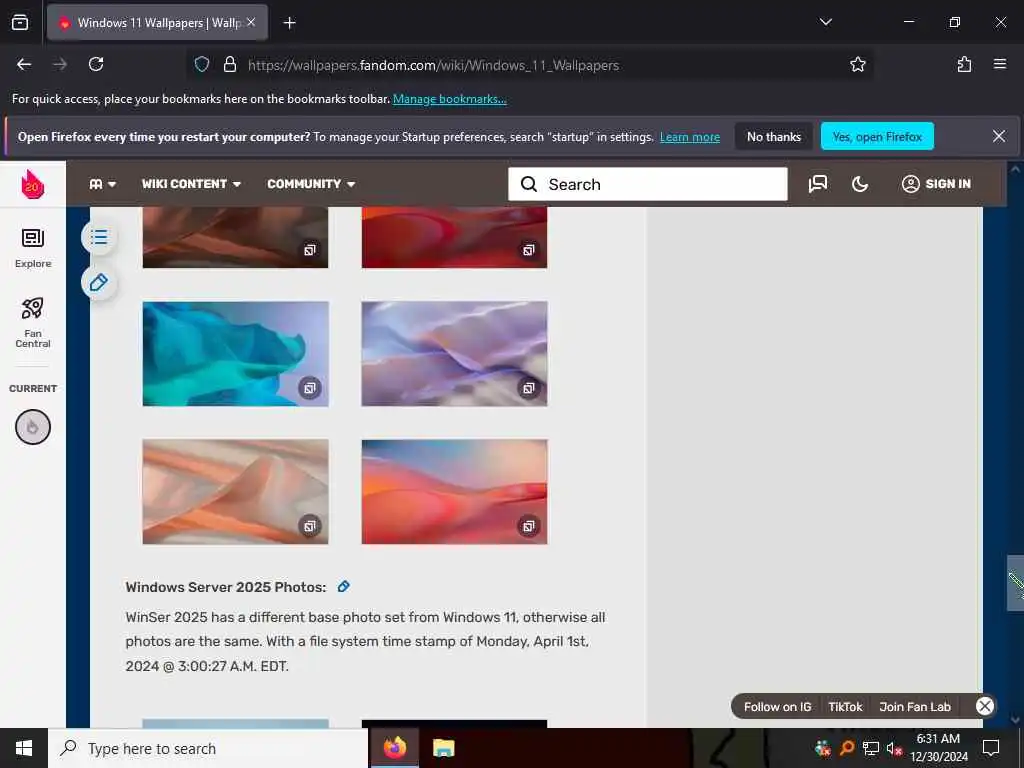Reload the current page
This screenshot has height=768, width=1024.
96,64
